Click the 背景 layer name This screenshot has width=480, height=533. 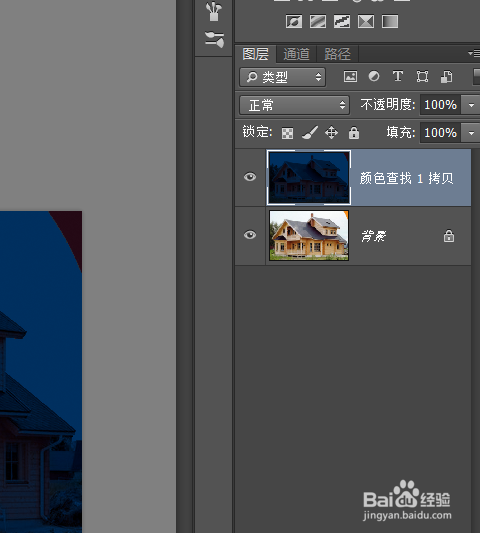[374, 236]
